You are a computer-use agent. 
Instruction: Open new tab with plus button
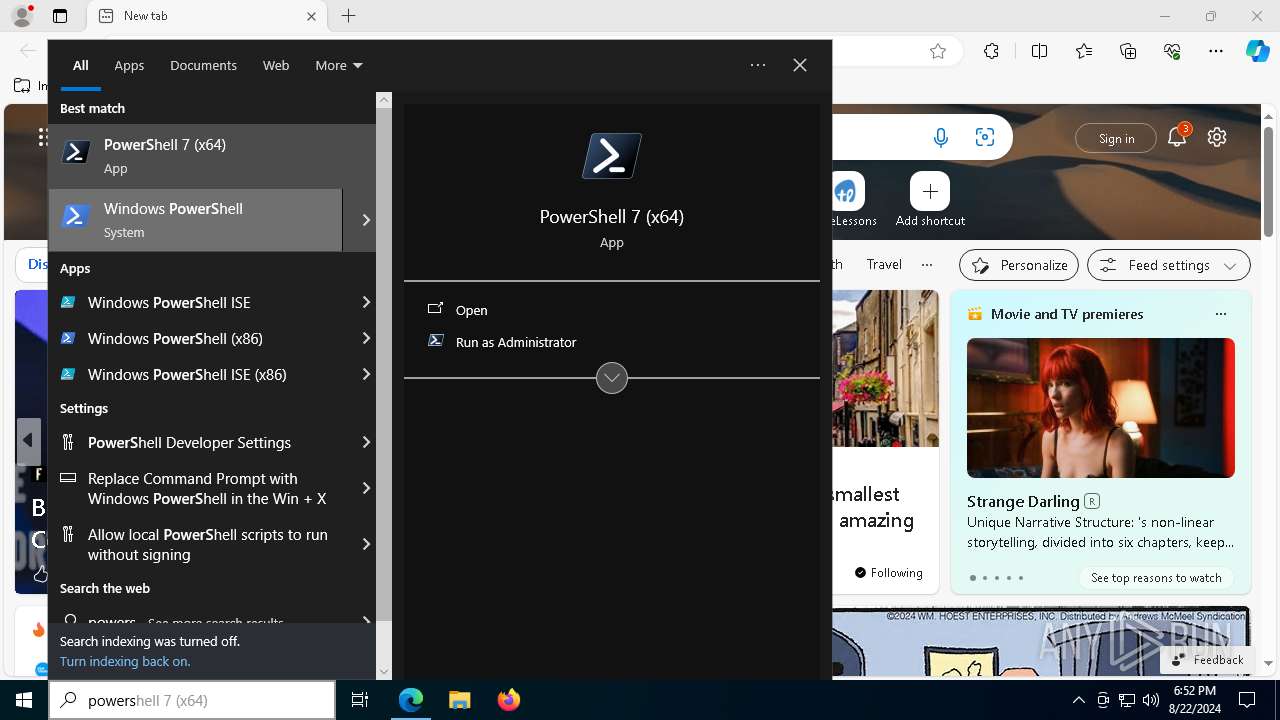(348, 16)
